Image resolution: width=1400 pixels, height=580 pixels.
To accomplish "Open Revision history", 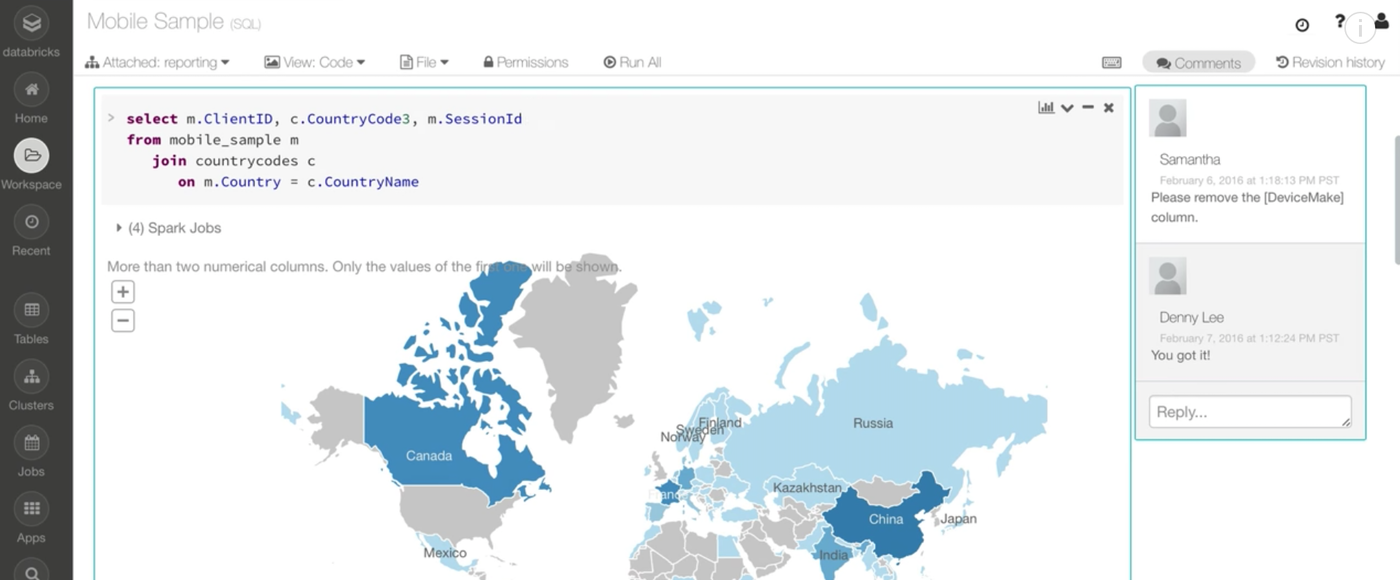I will (x=1330, y=62).
